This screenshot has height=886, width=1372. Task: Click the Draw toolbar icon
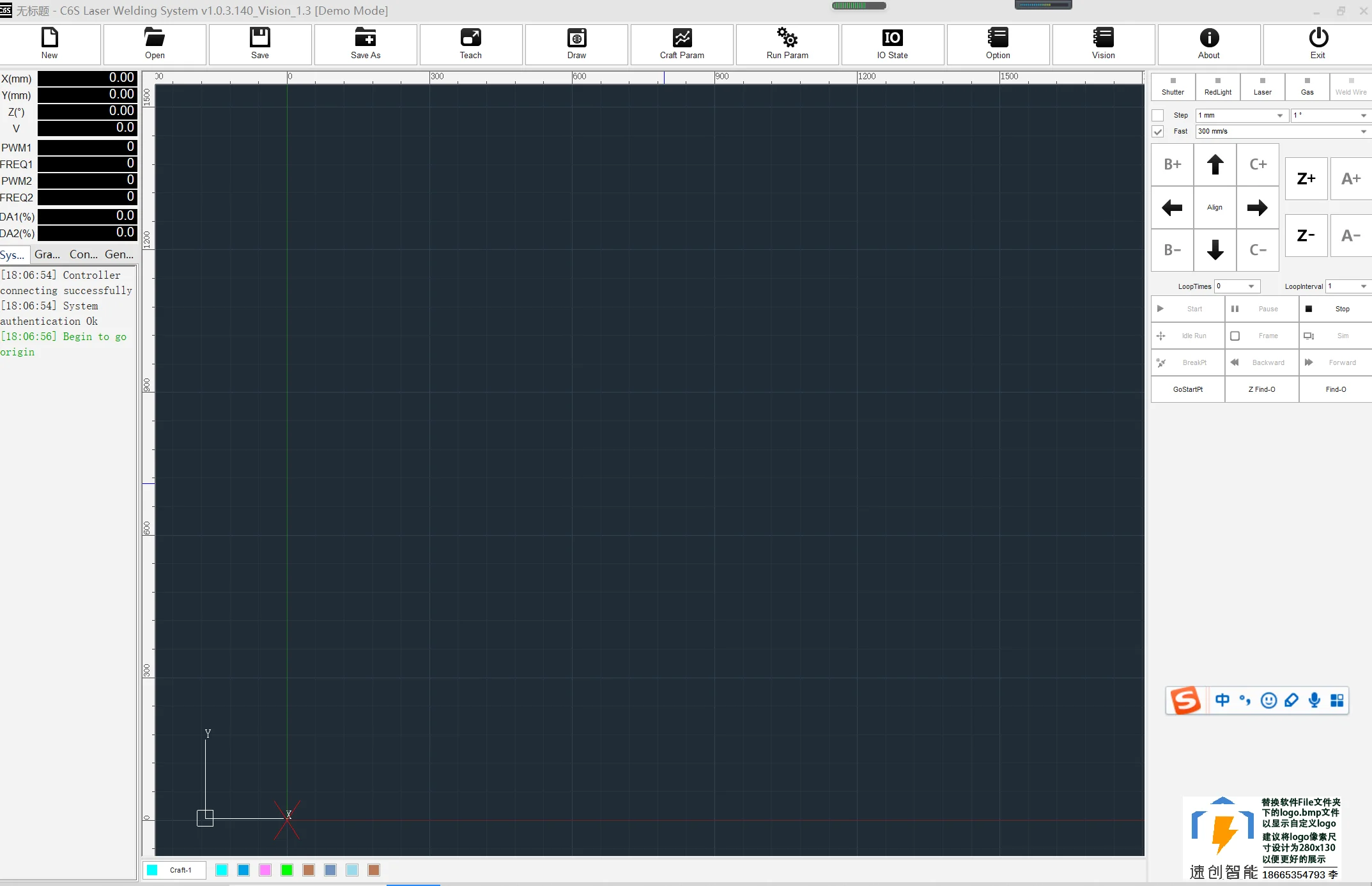(x=576, y=43)
